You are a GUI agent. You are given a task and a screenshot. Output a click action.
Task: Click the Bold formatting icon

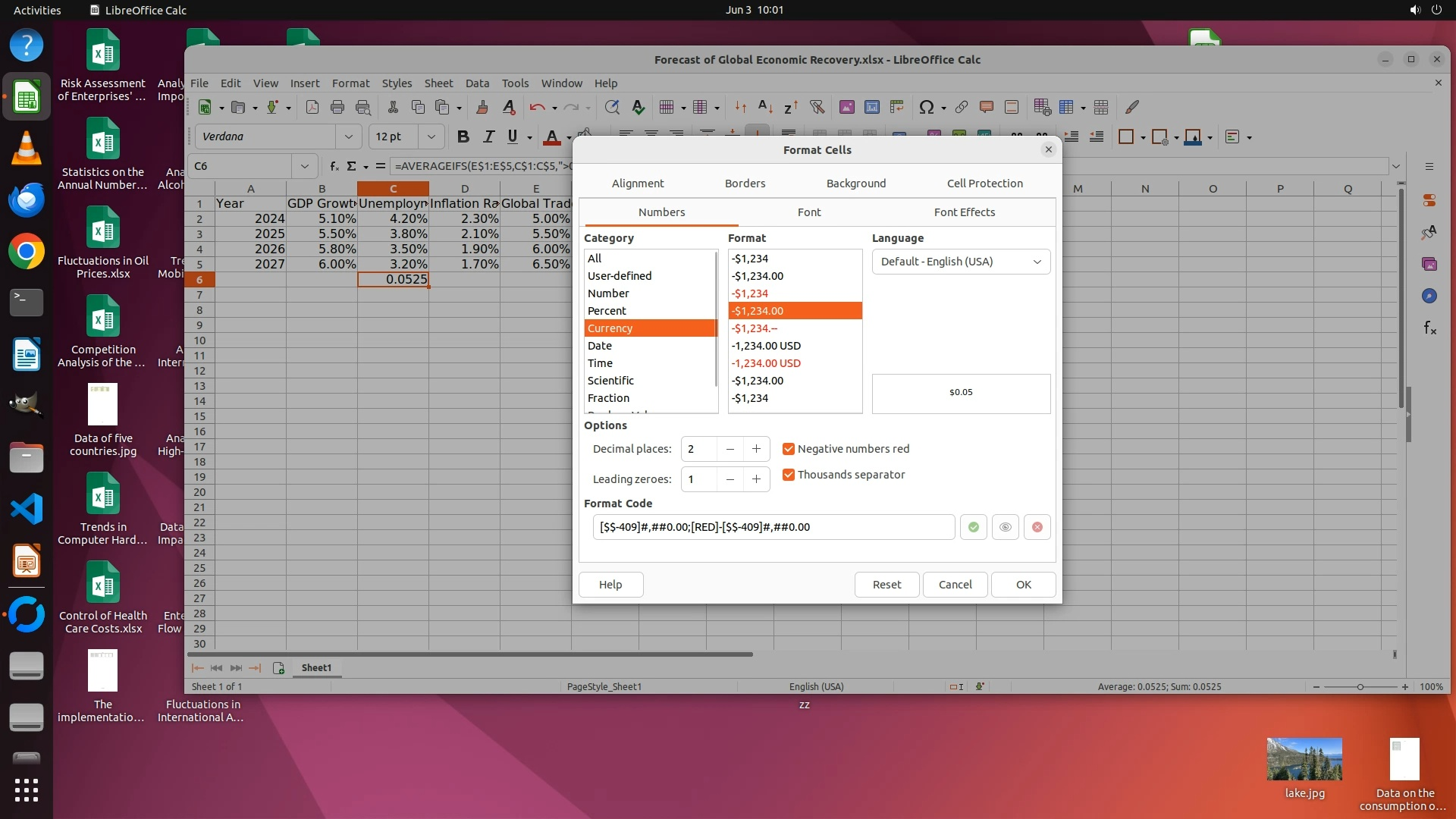463,136
